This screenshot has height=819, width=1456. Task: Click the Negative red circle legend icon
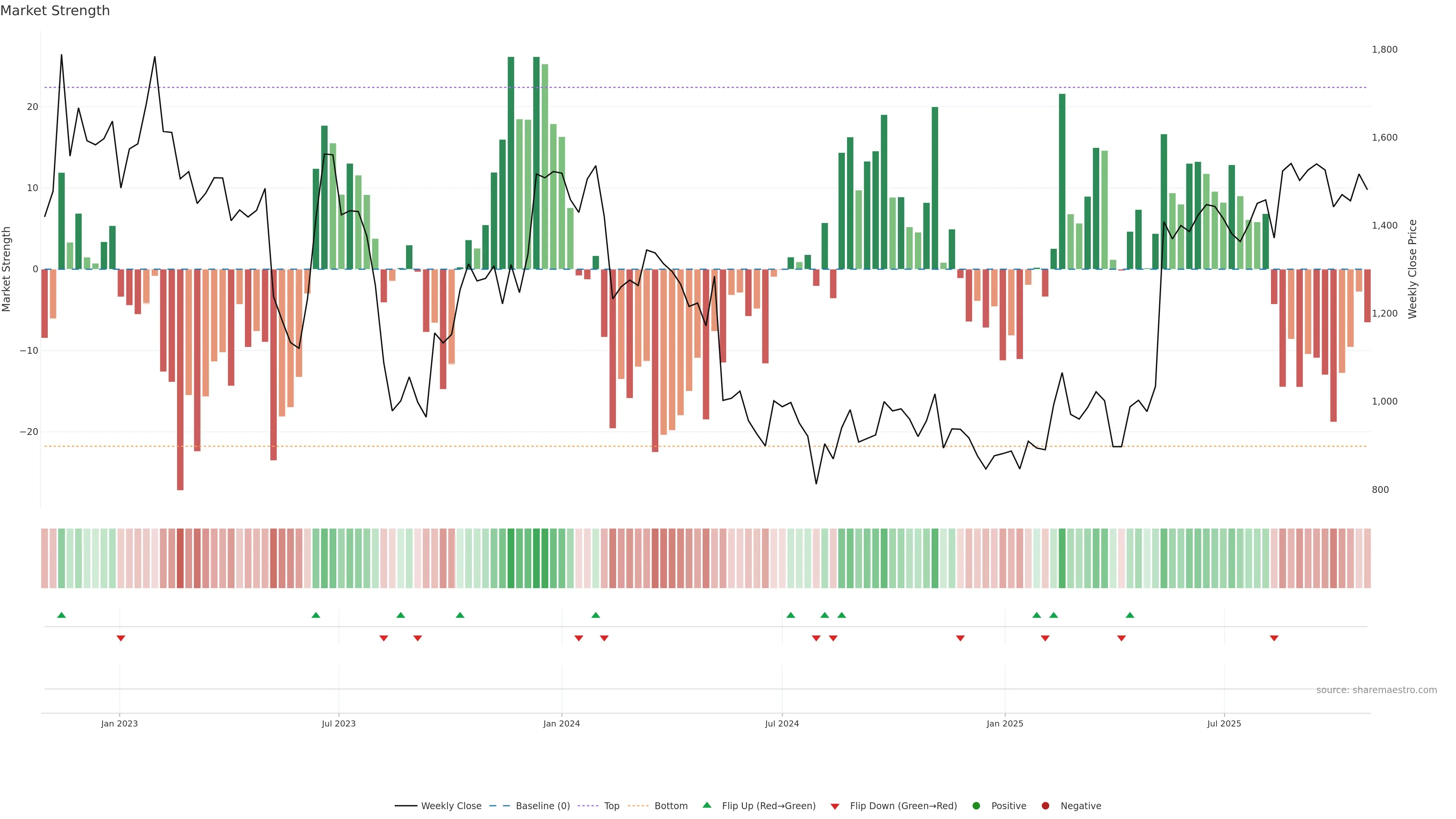click(x=1045, y=806)
